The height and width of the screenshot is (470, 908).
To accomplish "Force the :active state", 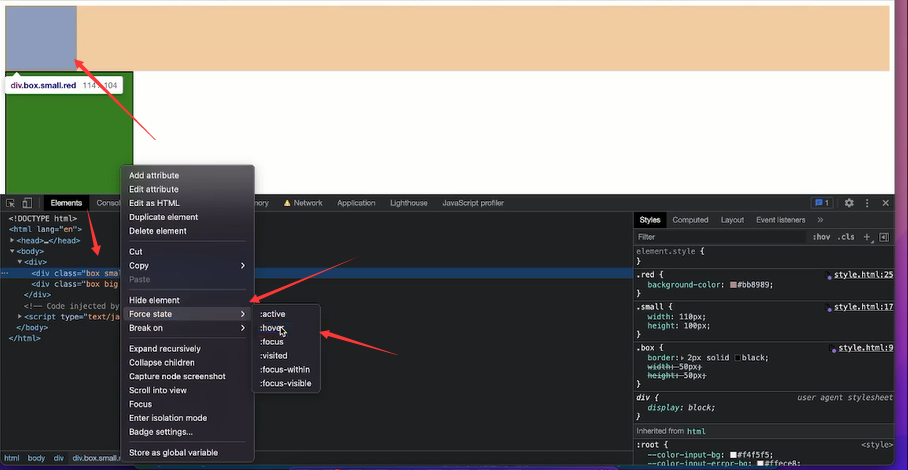I will pos(286,314).
